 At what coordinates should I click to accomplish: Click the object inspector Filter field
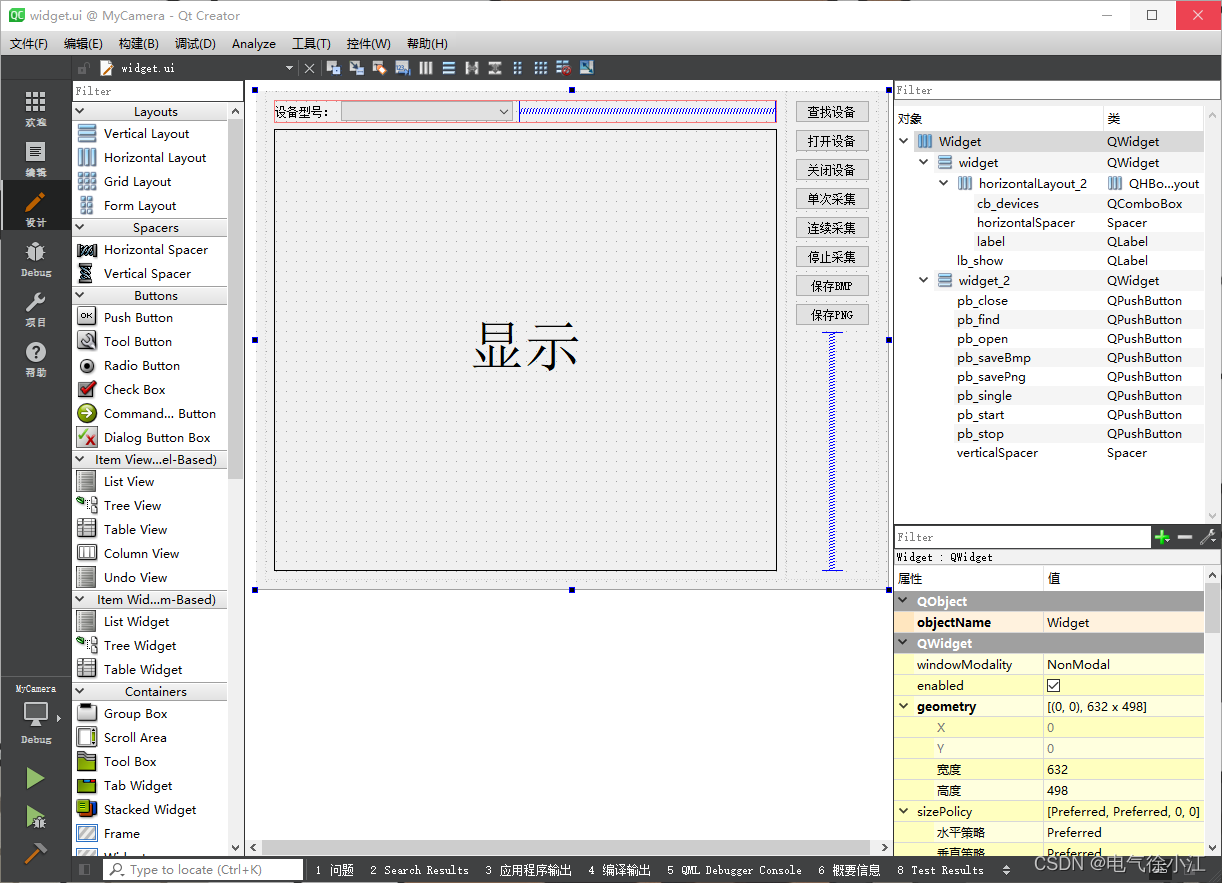click(x=1057, y=90)
